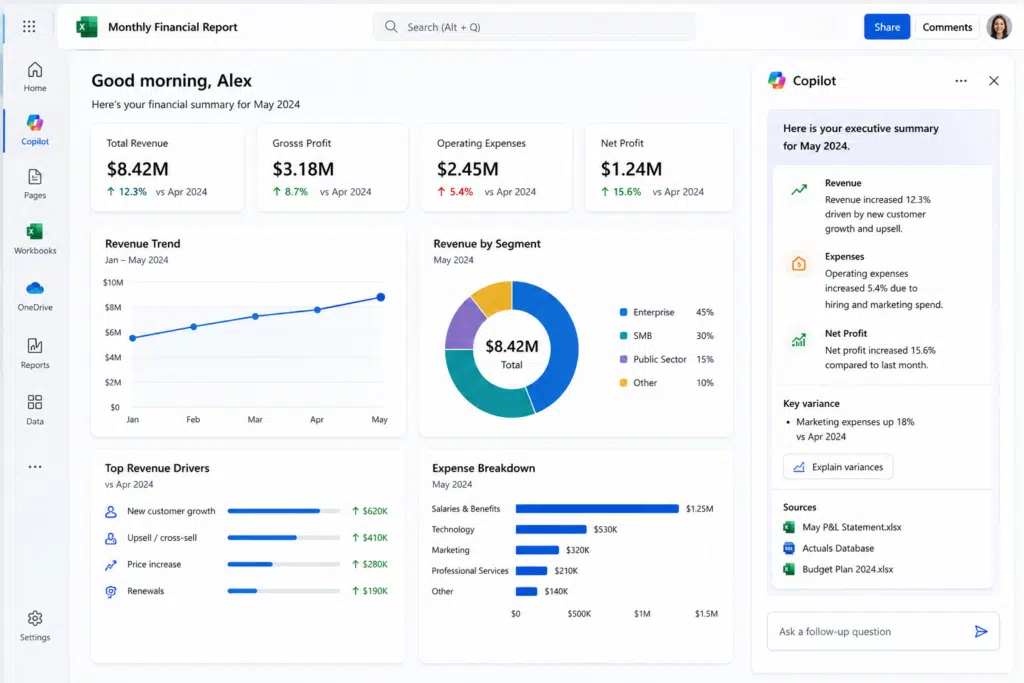
Task: Click the Upsell / cross-sell progress bar
Action: pyautogui.click(x=283, y=537)
